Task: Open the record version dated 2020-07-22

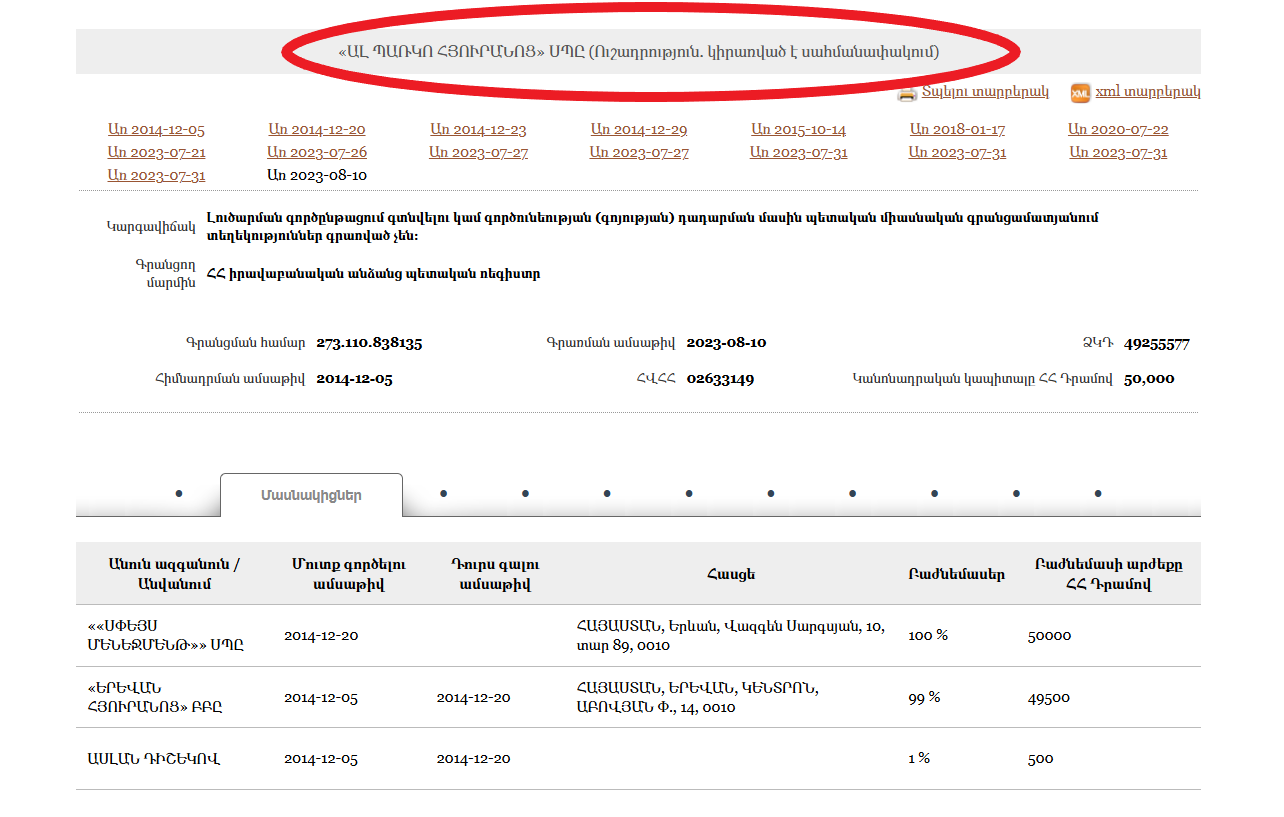Action: point(1118,130)
